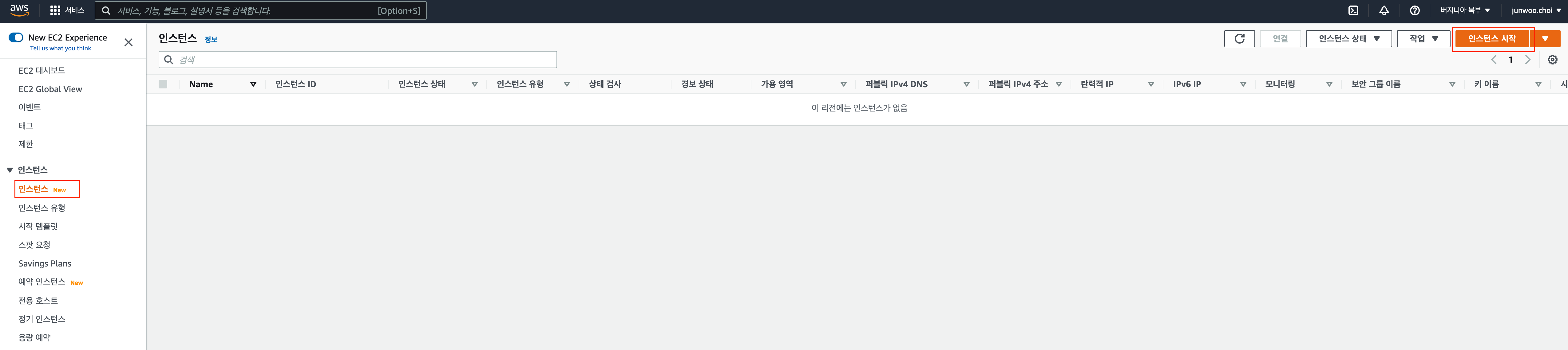Click the 인스턴스 시작 button
The image size is (1568, 350).
[1492, 38]
